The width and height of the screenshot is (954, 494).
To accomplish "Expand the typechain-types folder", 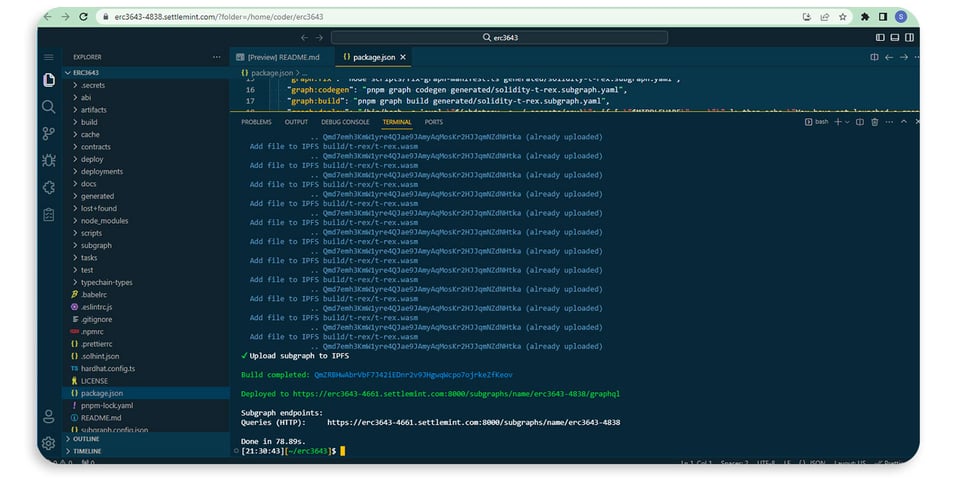I will [145, 282].
